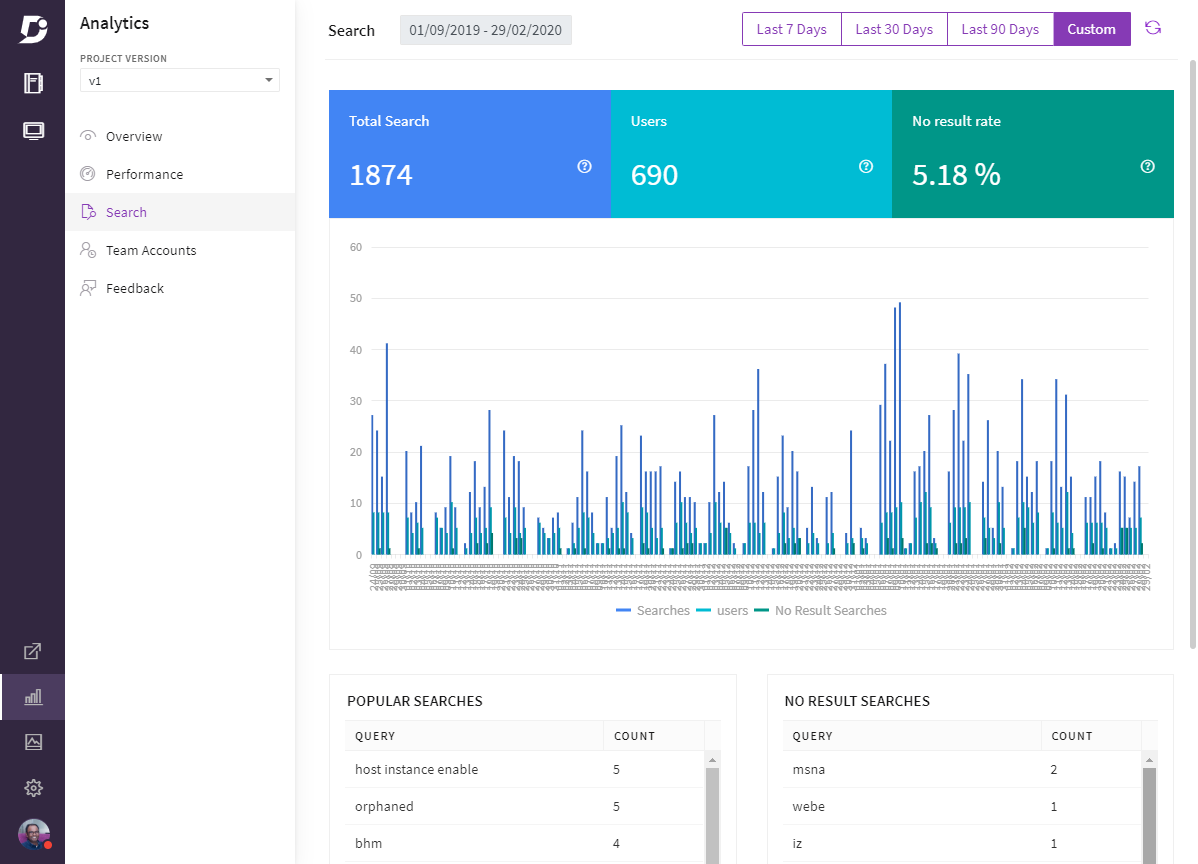Open the settings gear in the sidebar
The width and height of the screenshot is (1198, 864).
[33, 788]
